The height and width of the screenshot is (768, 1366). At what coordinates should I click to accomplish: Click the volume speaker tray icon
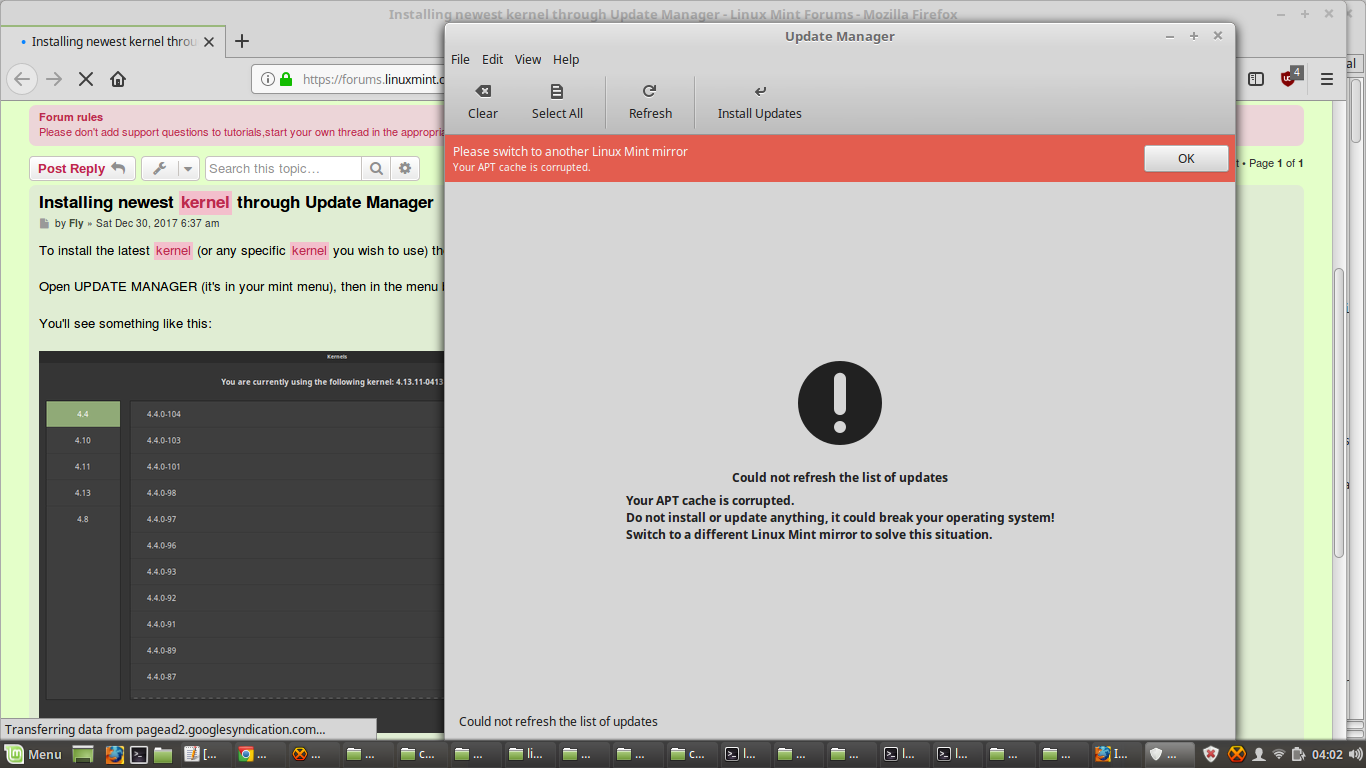coord(1355,754)
